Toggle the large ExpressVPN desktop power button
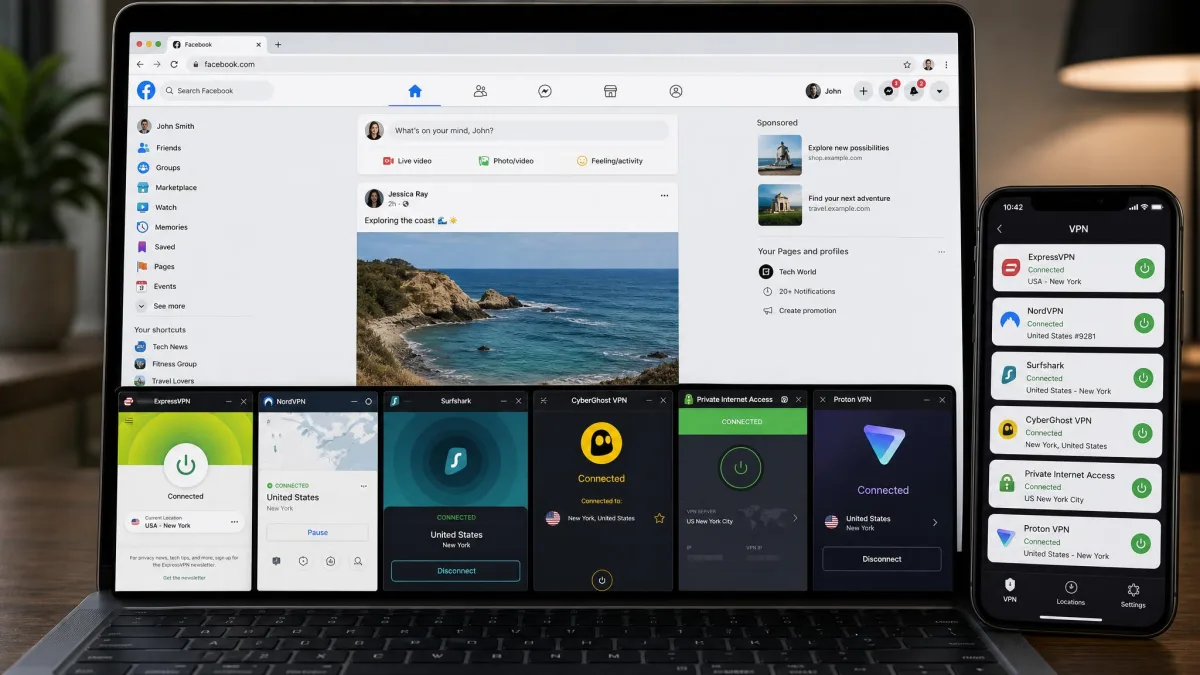The height and width of the screenshot is (675, 1200). (185, 465)
